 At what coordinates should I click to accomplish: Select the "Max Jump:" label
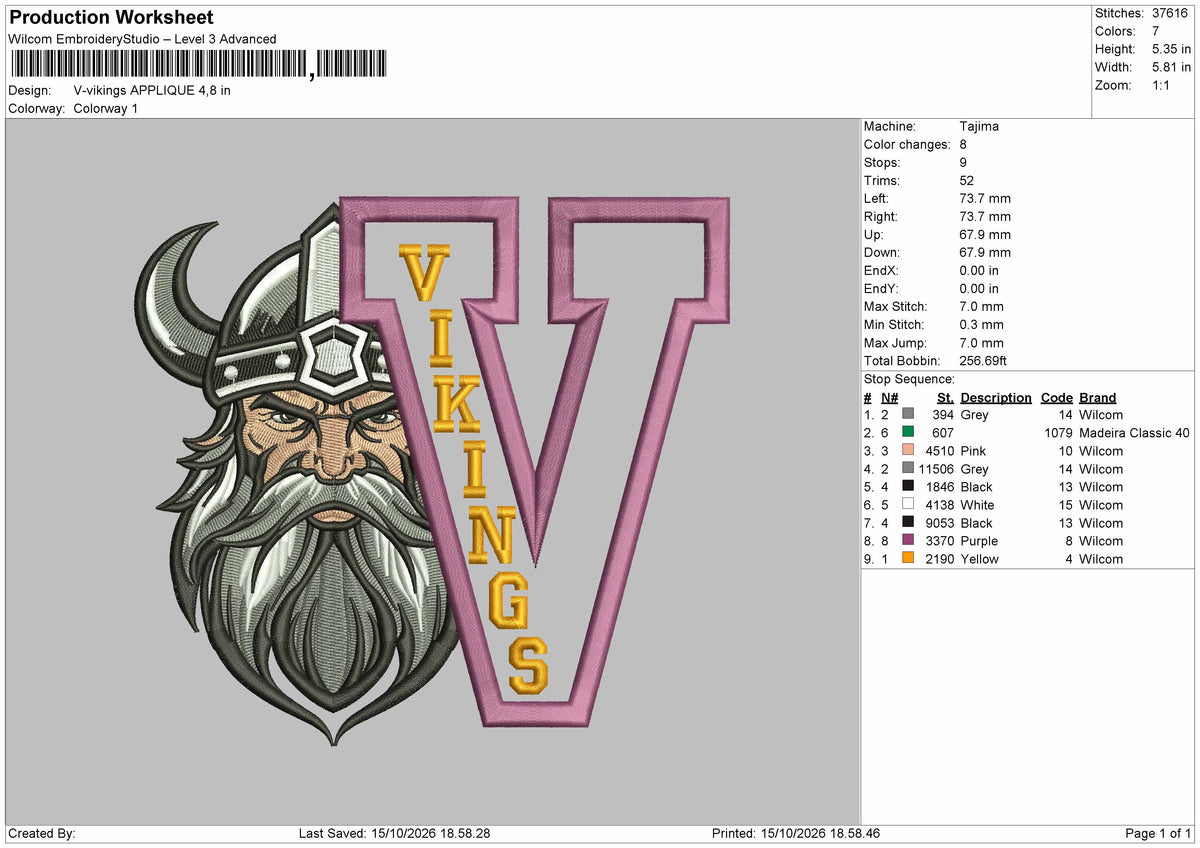tap(894, 342)
